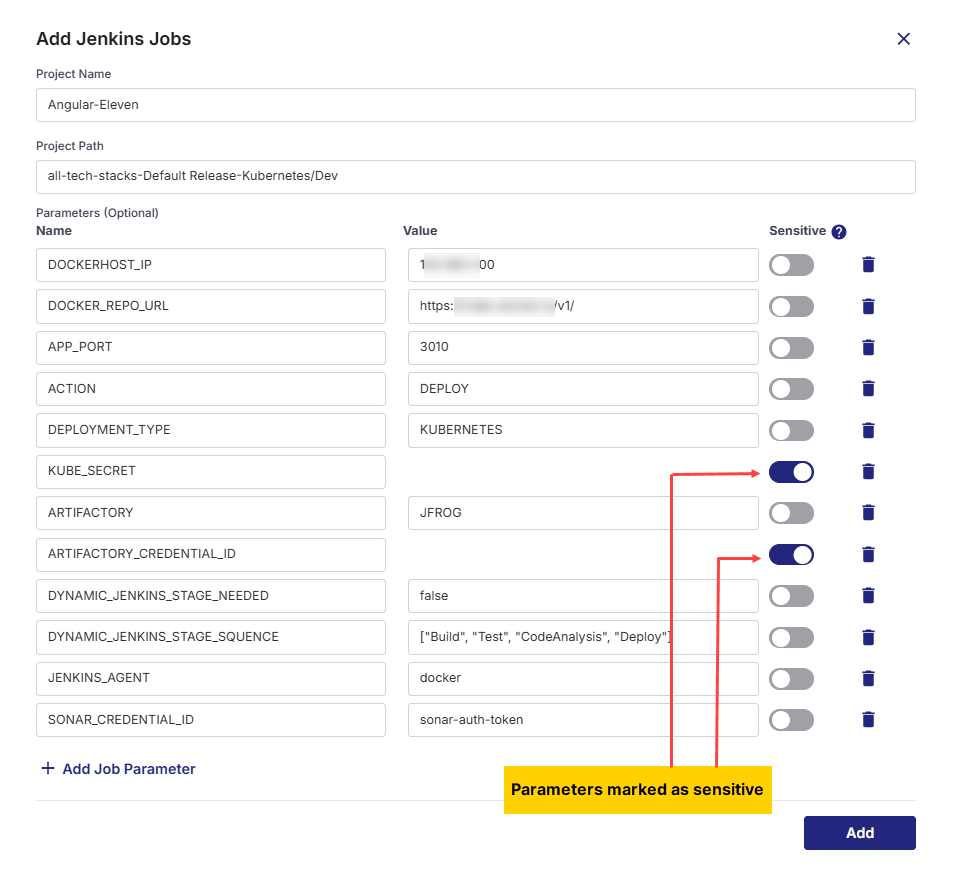Screen dimensions: 958x878
Task: Toggle sensitive for DYNAMIC_JENKINS_STAGE_SQUENCE
Action: (x=791, y=638)
